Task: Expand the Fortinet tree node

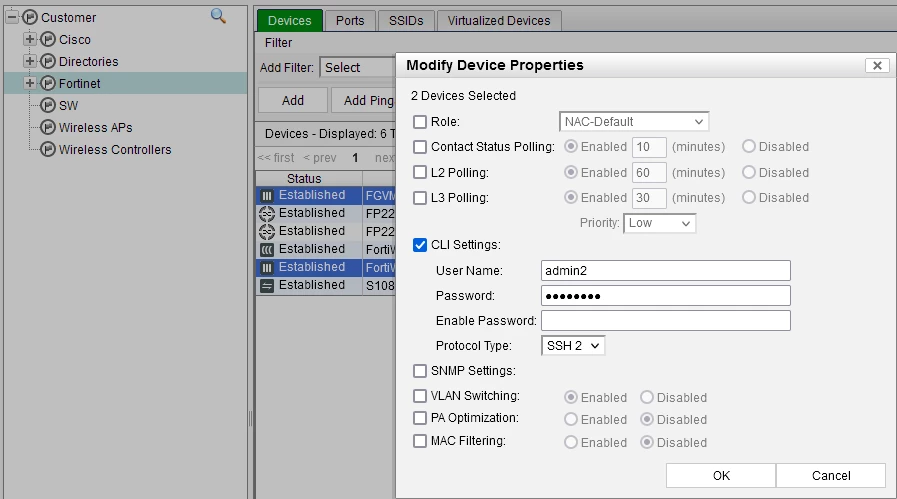Action: coord(30,83)
